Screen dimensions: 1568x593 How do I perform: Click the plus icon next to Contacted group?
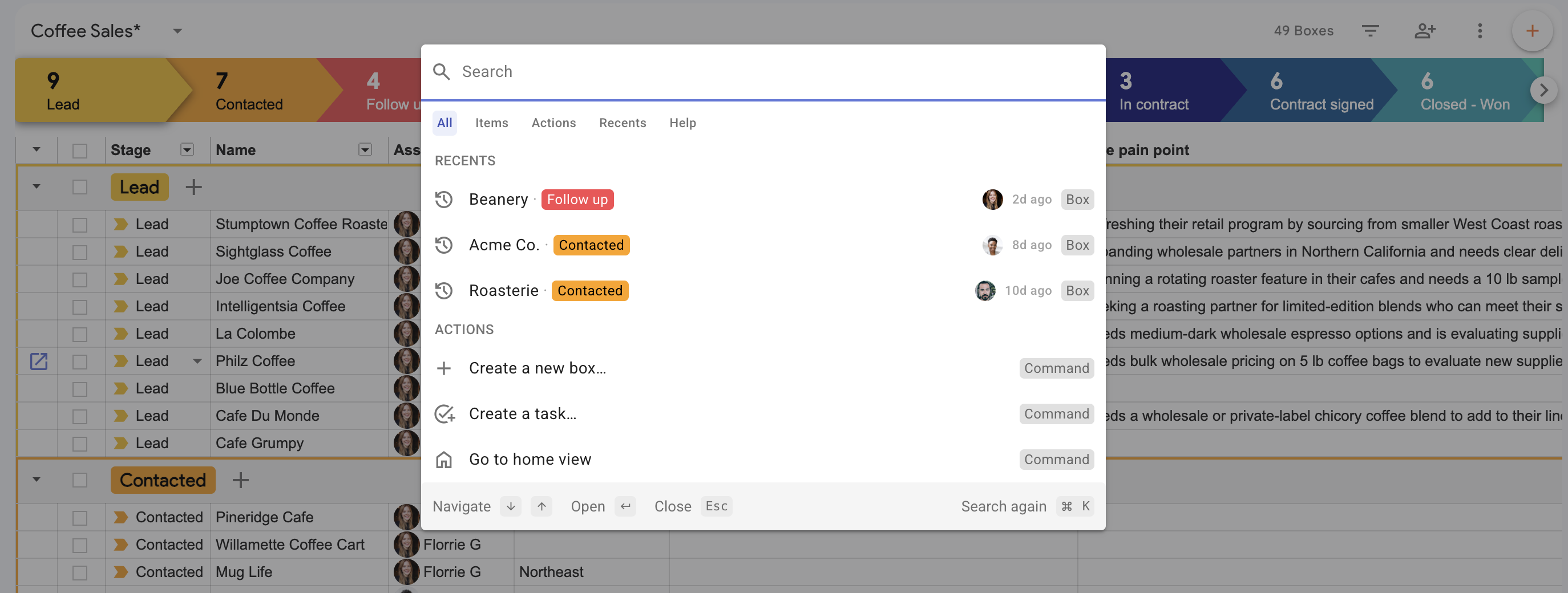coord(240,480)
